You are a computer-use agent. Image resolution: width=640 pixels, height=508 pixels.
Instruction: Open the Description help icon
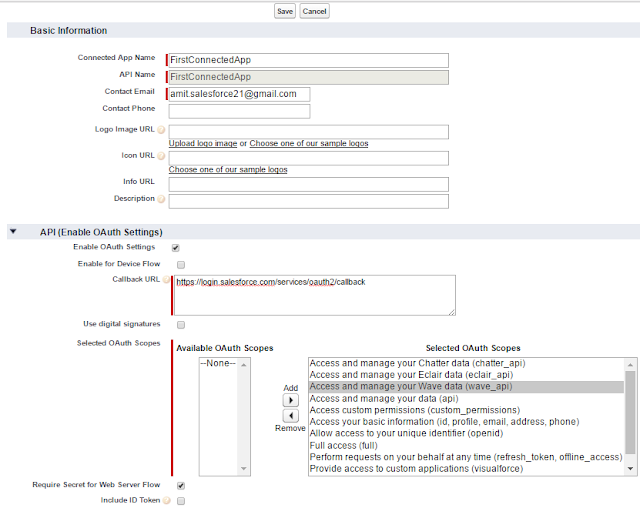pos(161,199)
